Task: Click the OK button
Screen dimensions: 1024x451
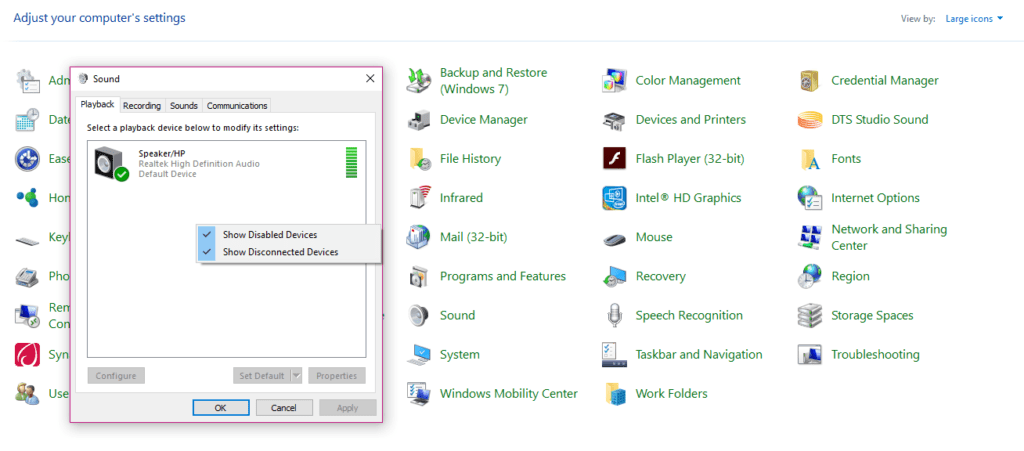Action: coord(221,407)
